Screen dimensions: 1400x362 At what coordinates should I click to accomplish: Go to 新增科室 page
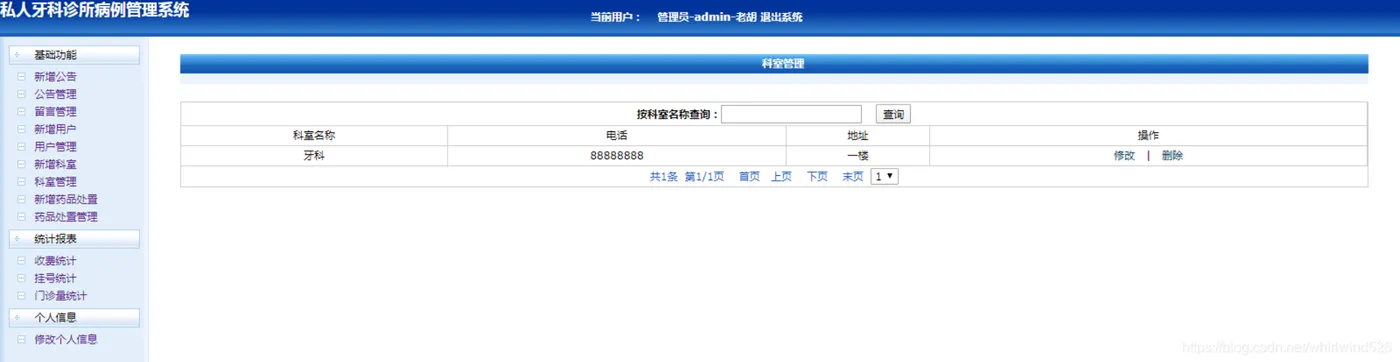click(55, 164)
